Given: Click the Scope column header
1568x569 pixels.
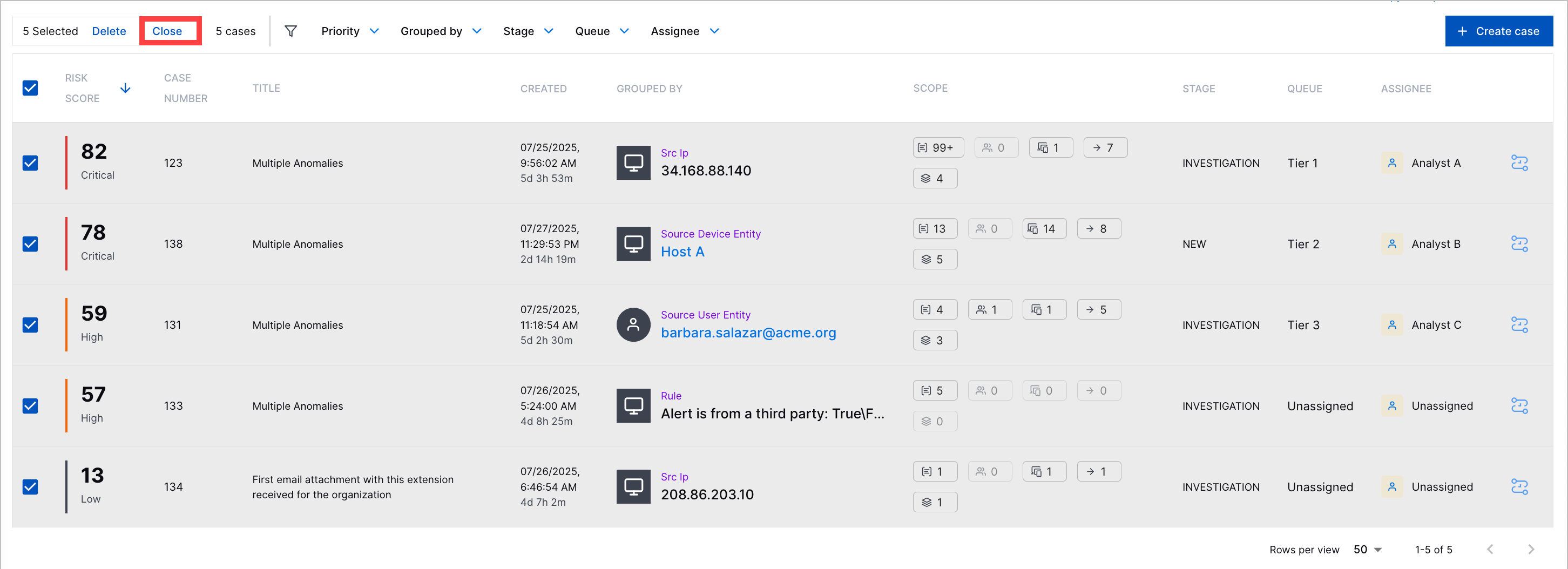Looking at the screenshot, I should point(929,88).
